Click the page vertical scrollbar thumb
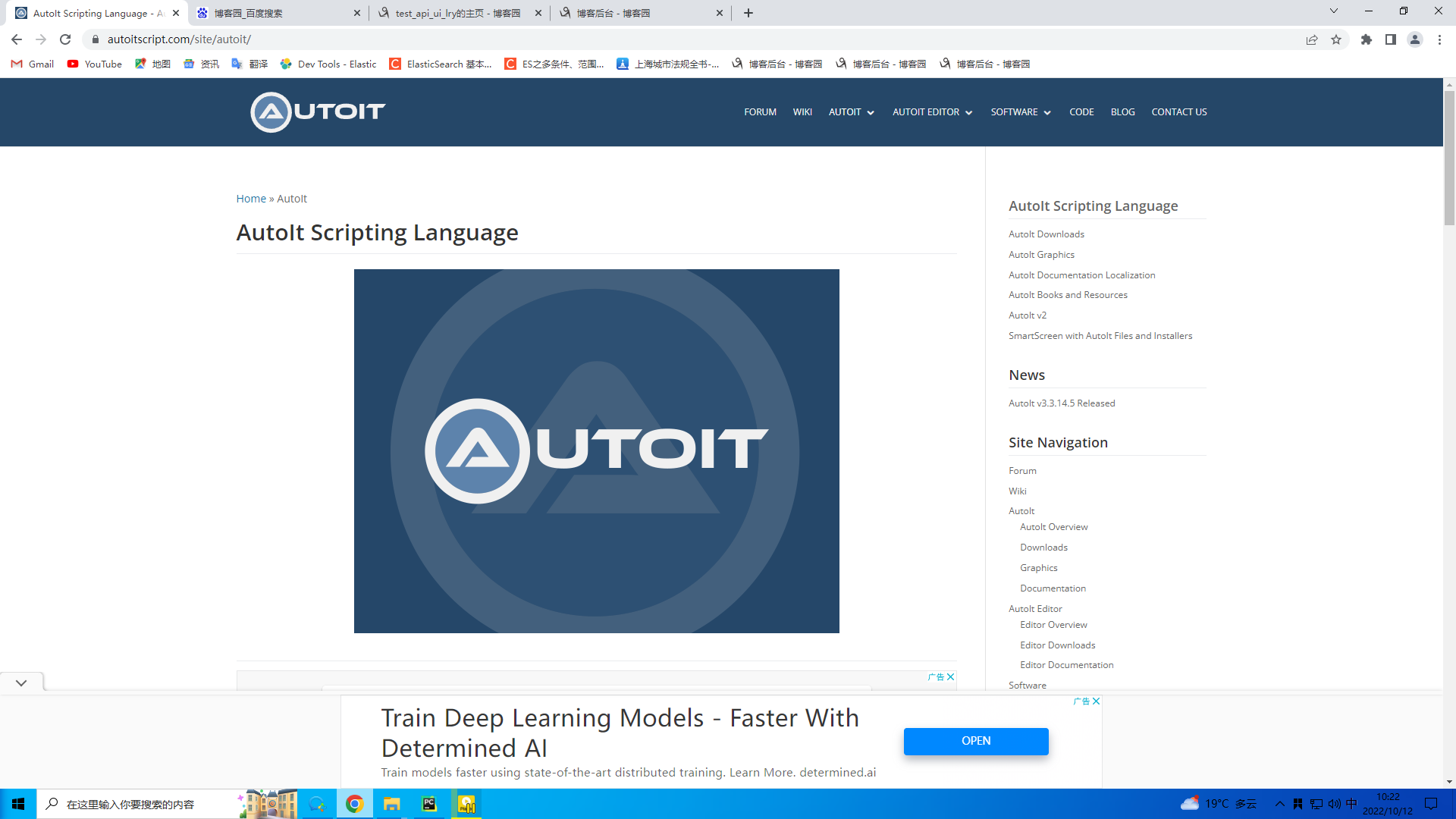This screenshot has width=1456, height=819. (1449, 159)
